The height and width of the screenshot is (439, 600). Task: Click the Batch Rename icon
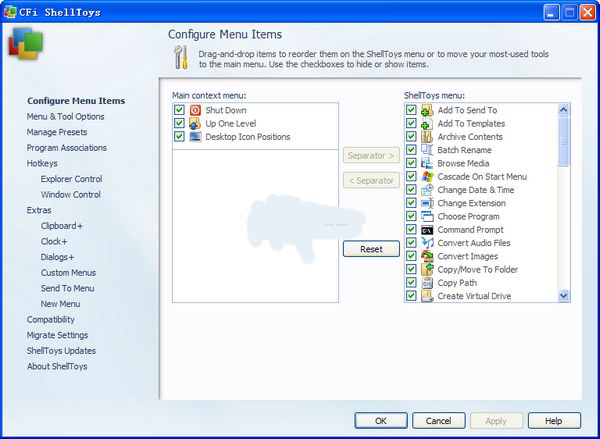427,150
